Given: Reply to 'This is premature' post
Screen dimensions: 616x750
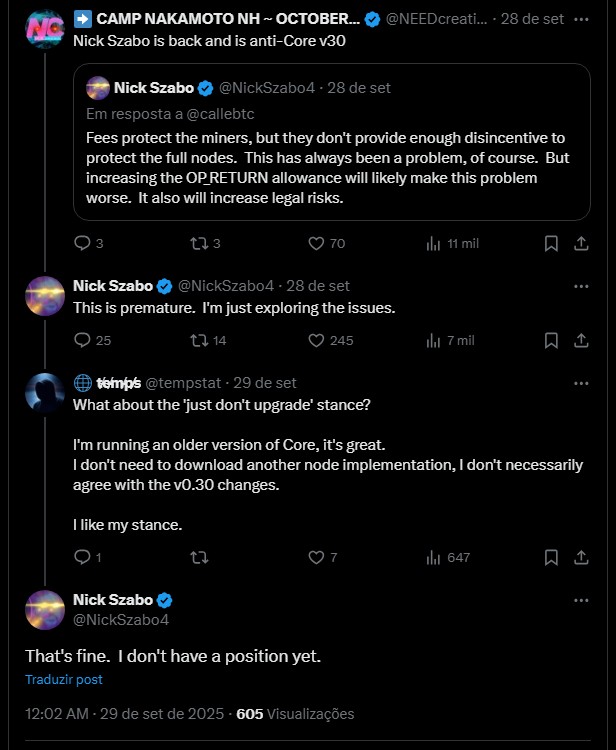Looking at the screenshot, I should click(83, 340).
